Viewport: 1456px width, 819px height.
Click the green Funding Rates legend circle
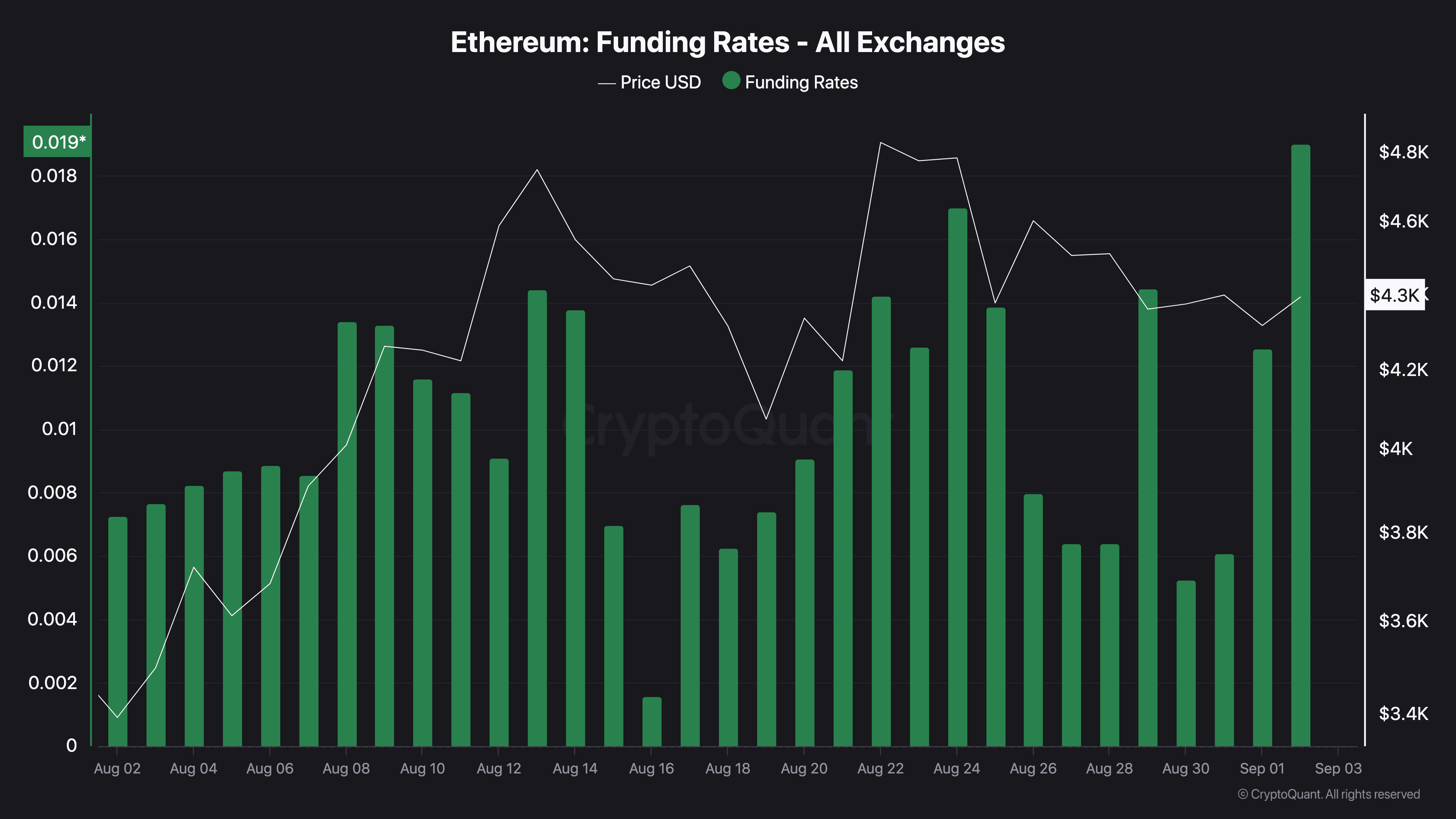tap(731, 81)
